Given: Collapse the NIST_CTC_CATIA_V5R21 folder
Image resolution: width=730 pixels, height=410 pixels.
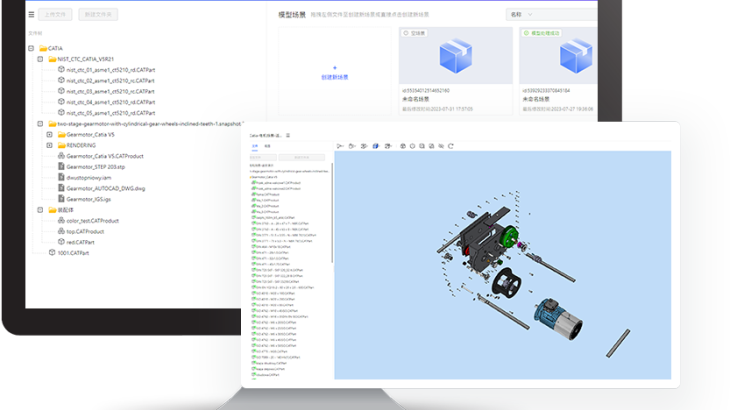Looking at the screenshot, I should pyautogui.click(x=40, y=59).
